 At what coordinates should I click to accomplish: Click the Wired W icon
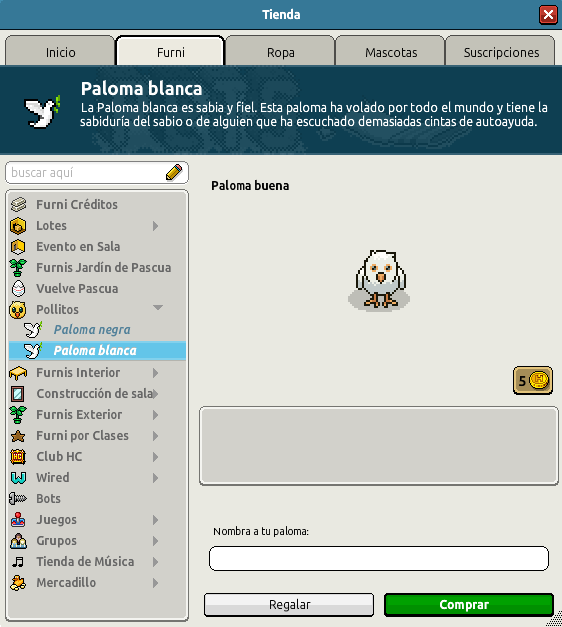coord(18,477)
